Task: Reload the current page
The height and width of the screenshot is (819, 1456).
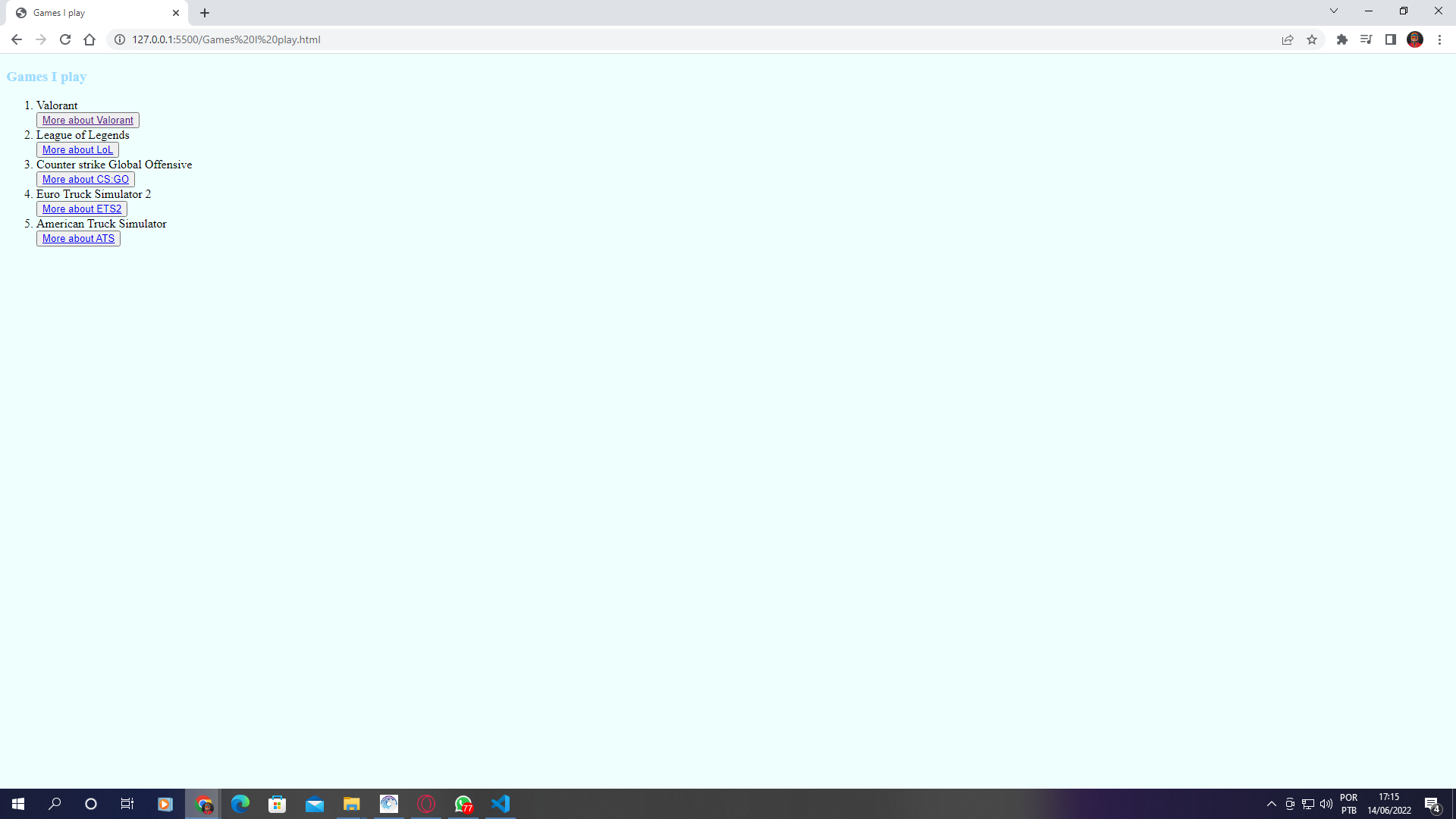Action: [65, 39]
